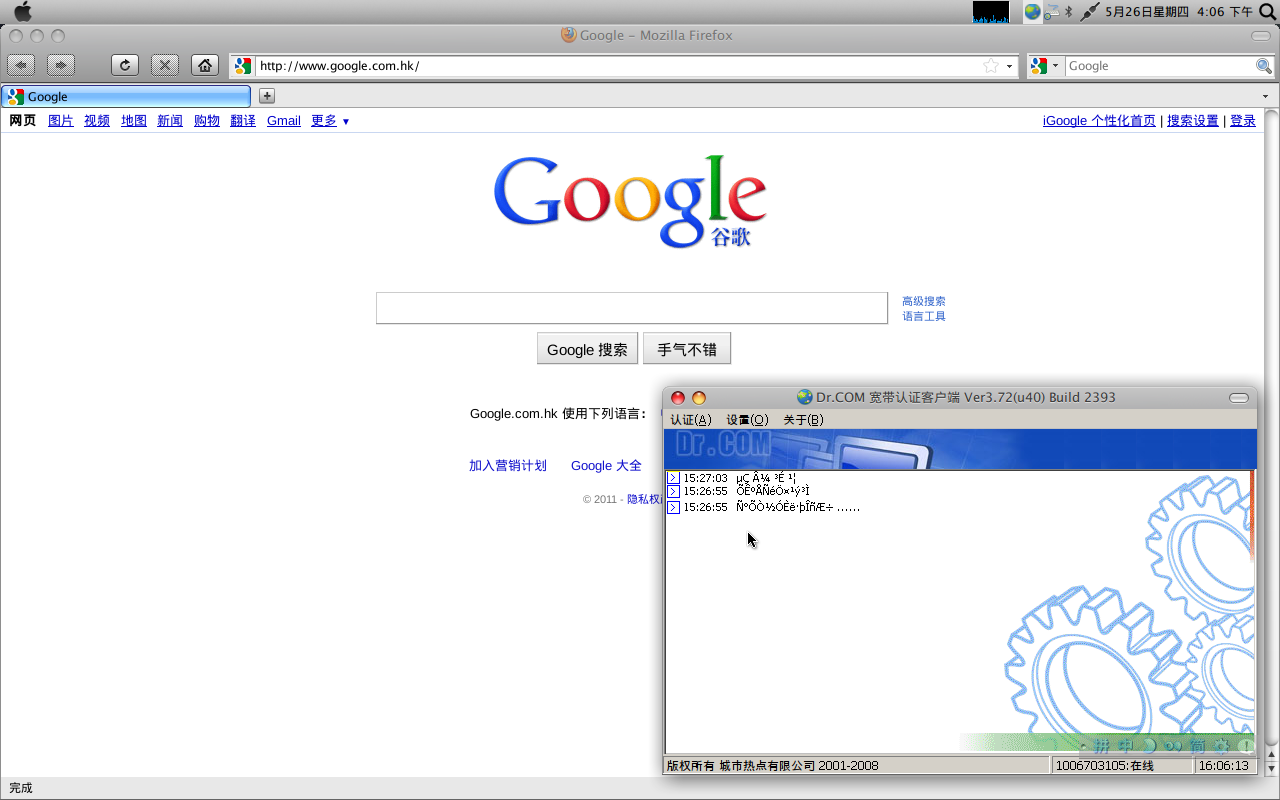This screenshot has height=800, width=1280.
Task: Open the 新闻 news link
Action: 170,121
